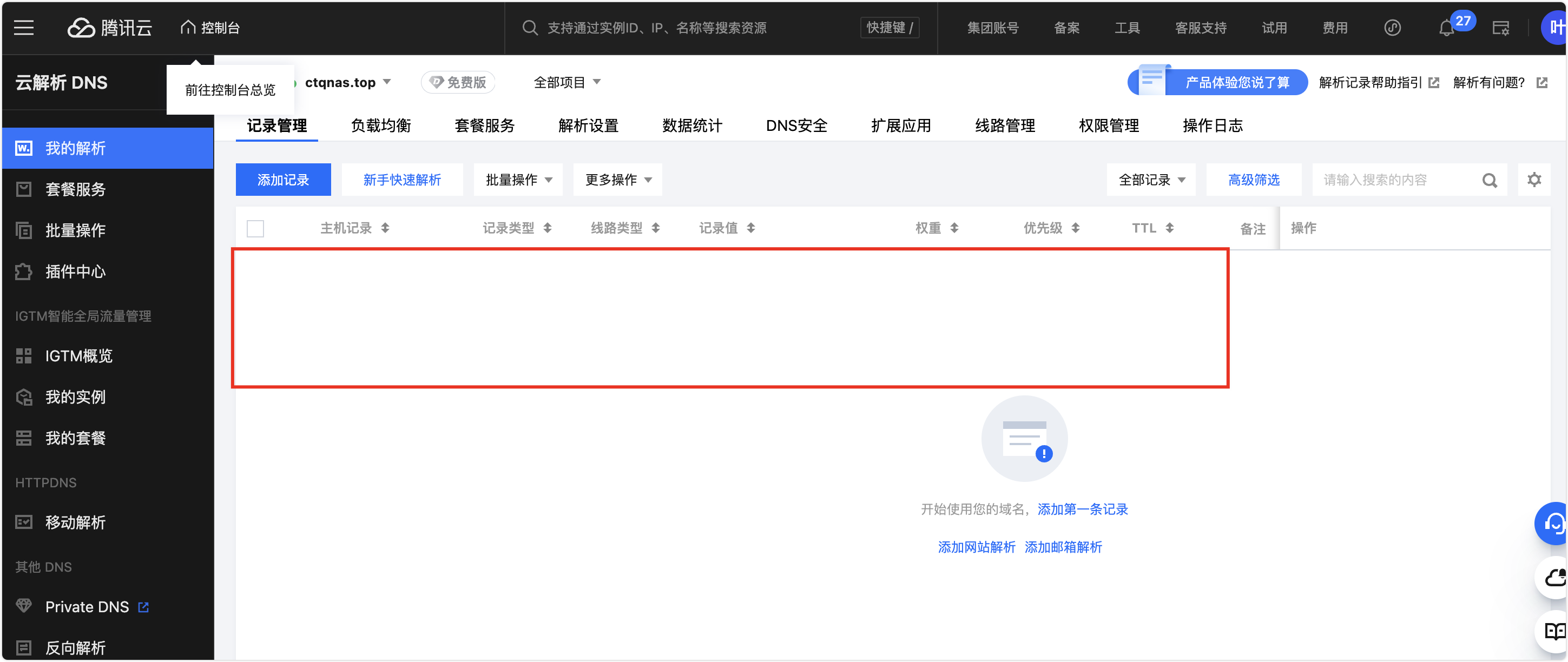Toggle the select-all records checkbox

tap(255, 229)
